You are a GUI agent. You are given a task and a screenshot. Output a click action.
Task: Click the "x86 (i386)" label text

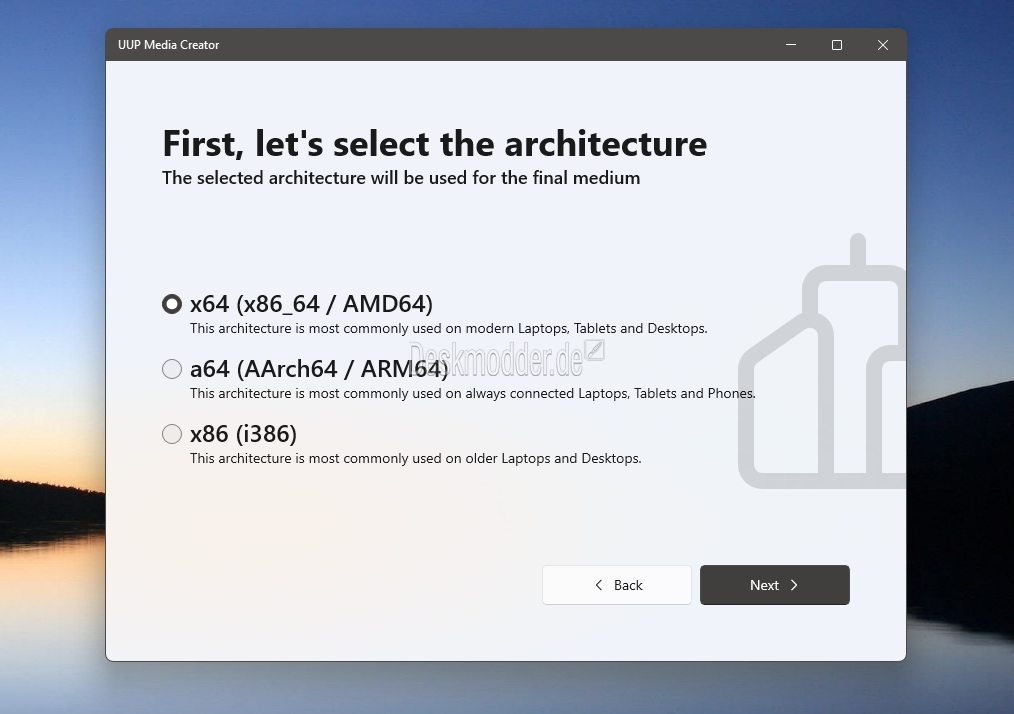243,434
